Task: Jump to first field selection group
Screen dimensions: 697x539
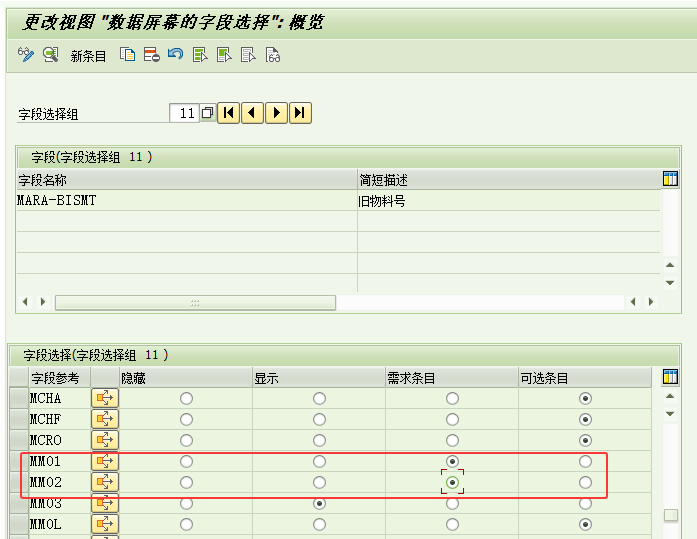Action: [229, 113]
